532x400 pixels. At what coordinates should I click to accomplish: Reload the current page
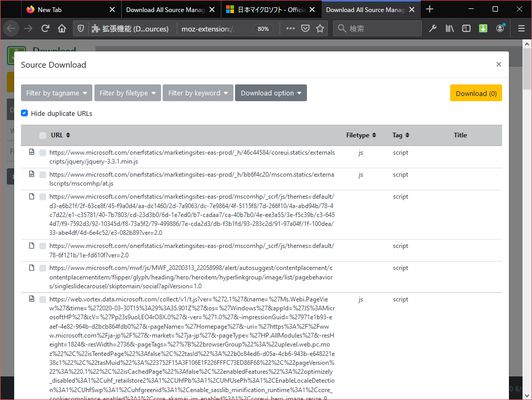click(x=45, y=28)
